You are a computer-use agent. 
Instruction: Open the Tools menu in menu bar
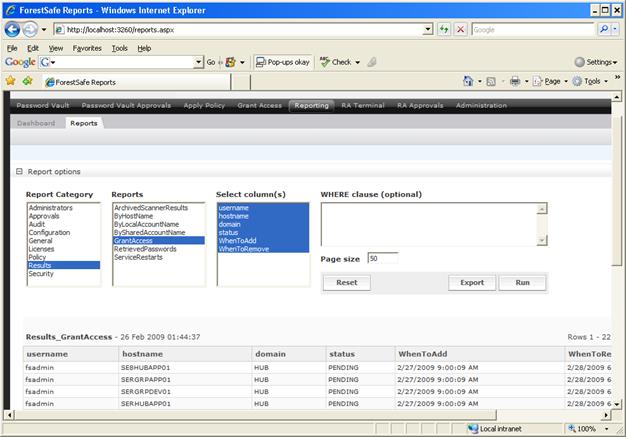tap(119, 48)
